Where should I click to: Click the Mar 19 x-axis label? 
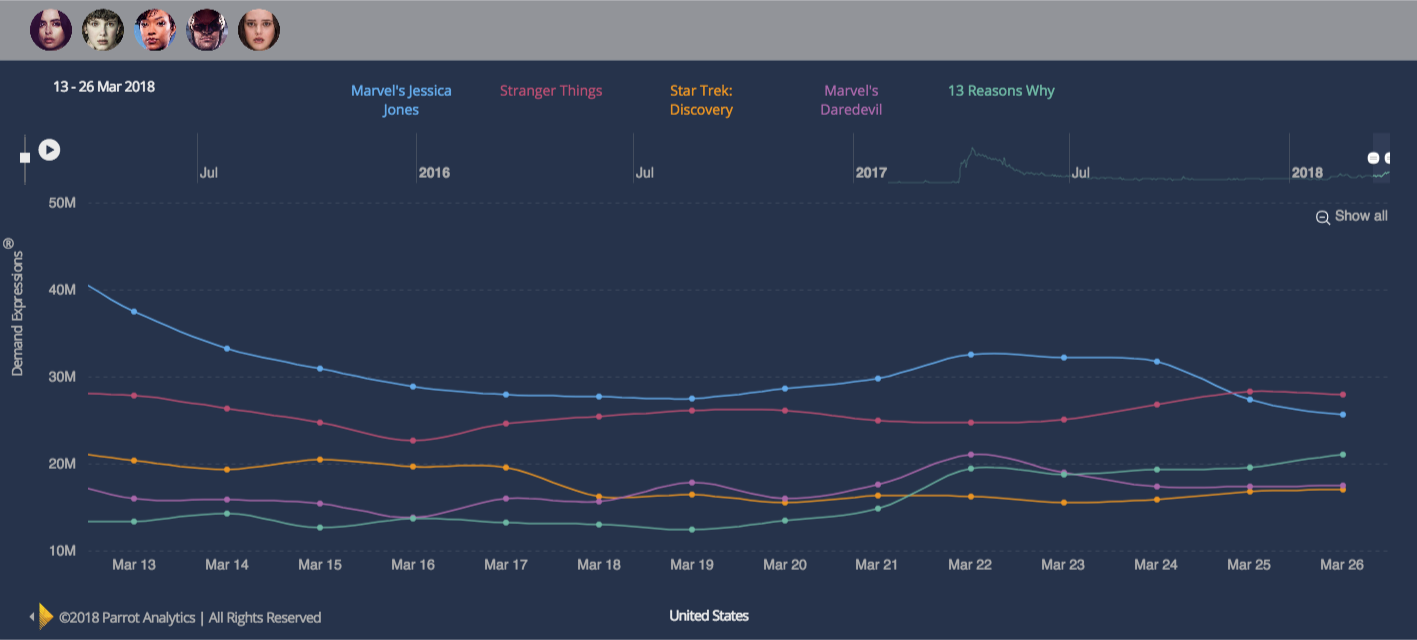[x=692, y=565]
